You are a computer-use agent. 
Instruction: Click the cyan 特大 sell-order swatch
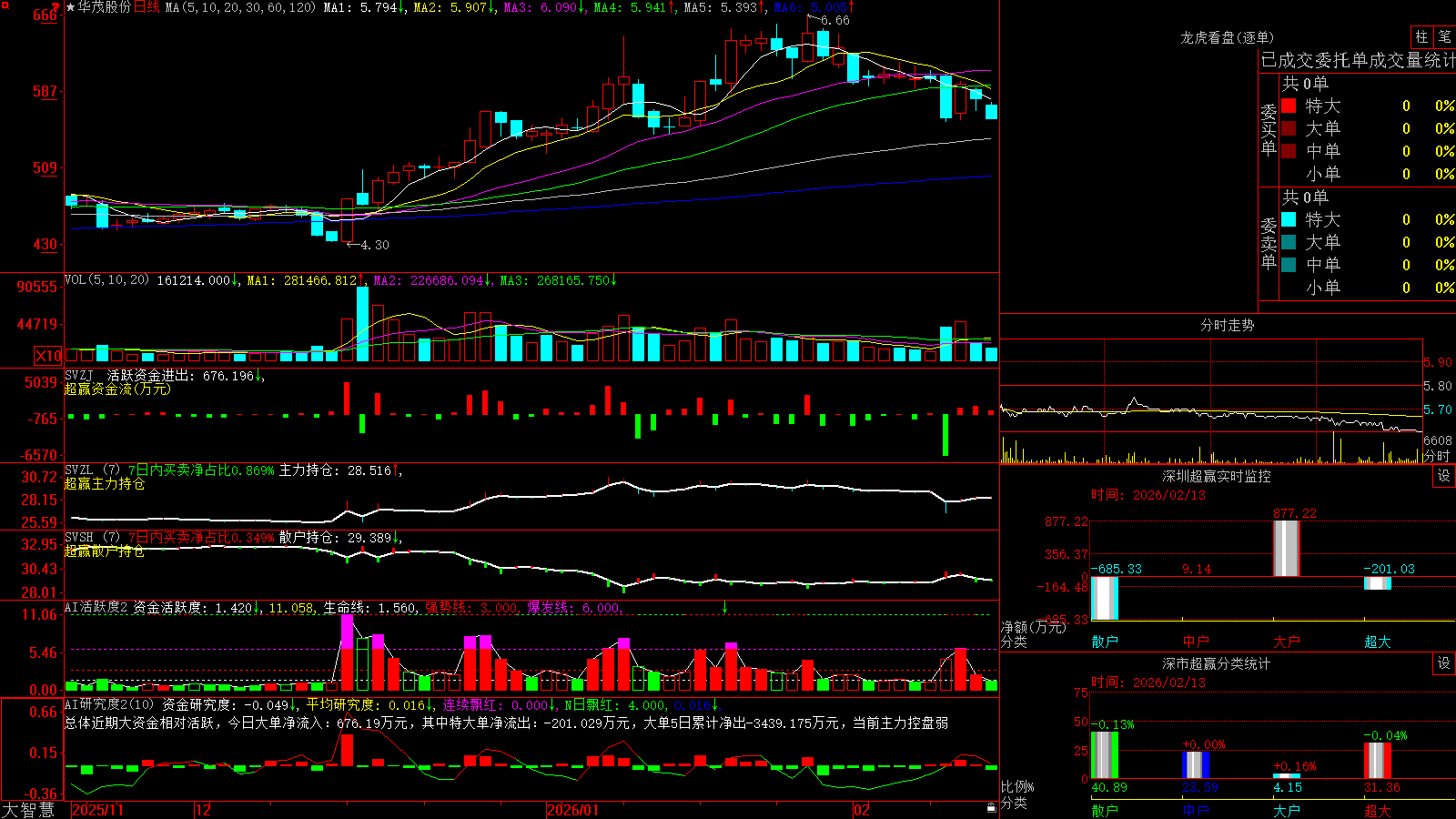pyautogui.click(x=1289, y=219)
